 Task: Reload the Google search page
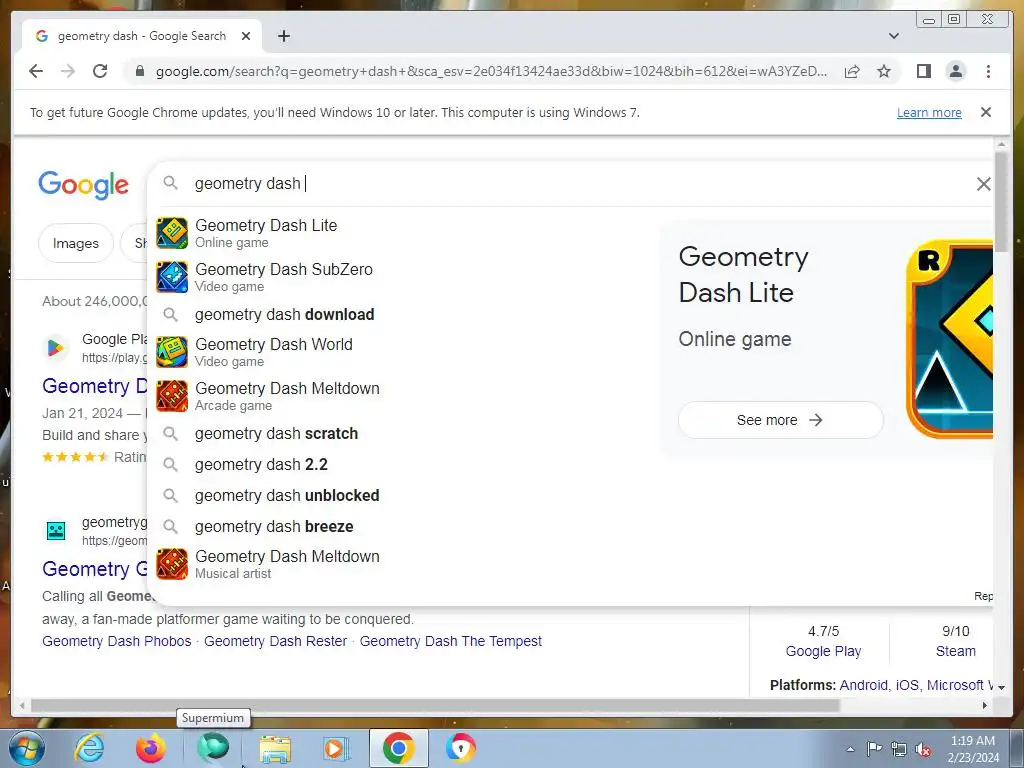point(100,71)
